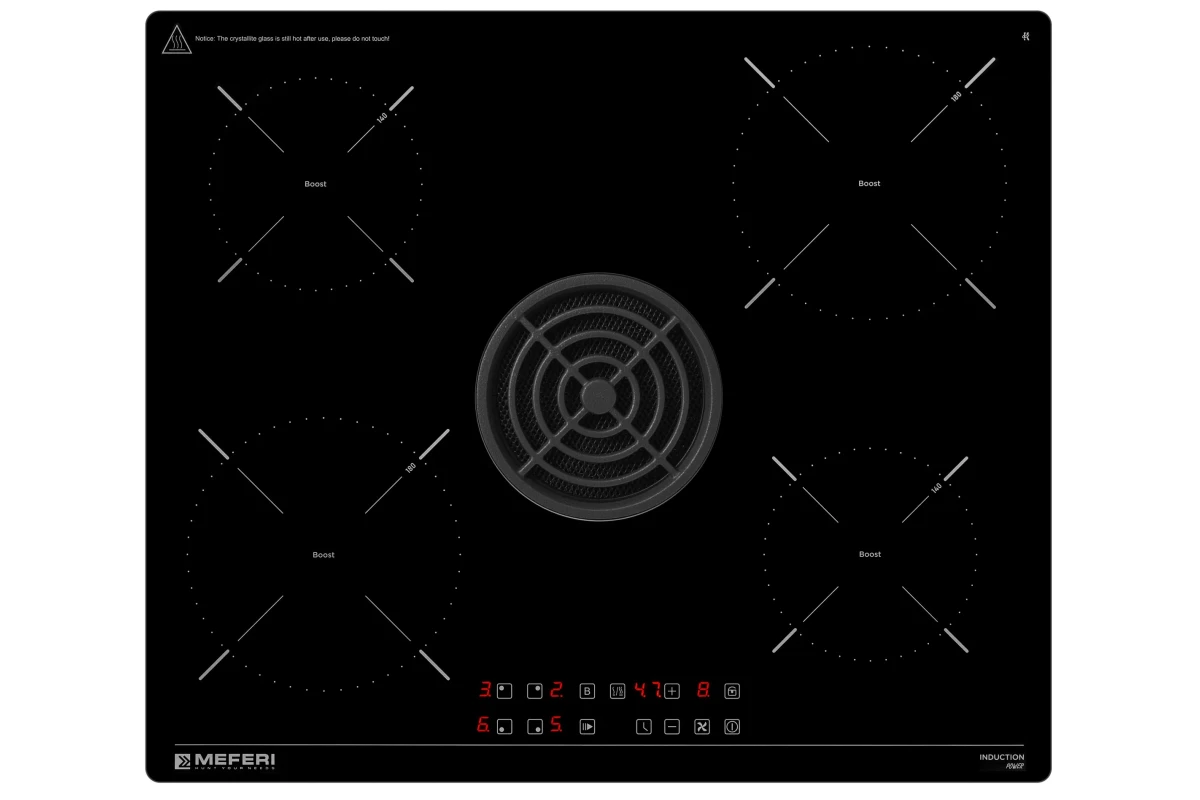Click 'Boost' label on bottom-left cooking zone
Image resolution: width=1200 pixels, height=800 pixels.
(x=323, y=555)
